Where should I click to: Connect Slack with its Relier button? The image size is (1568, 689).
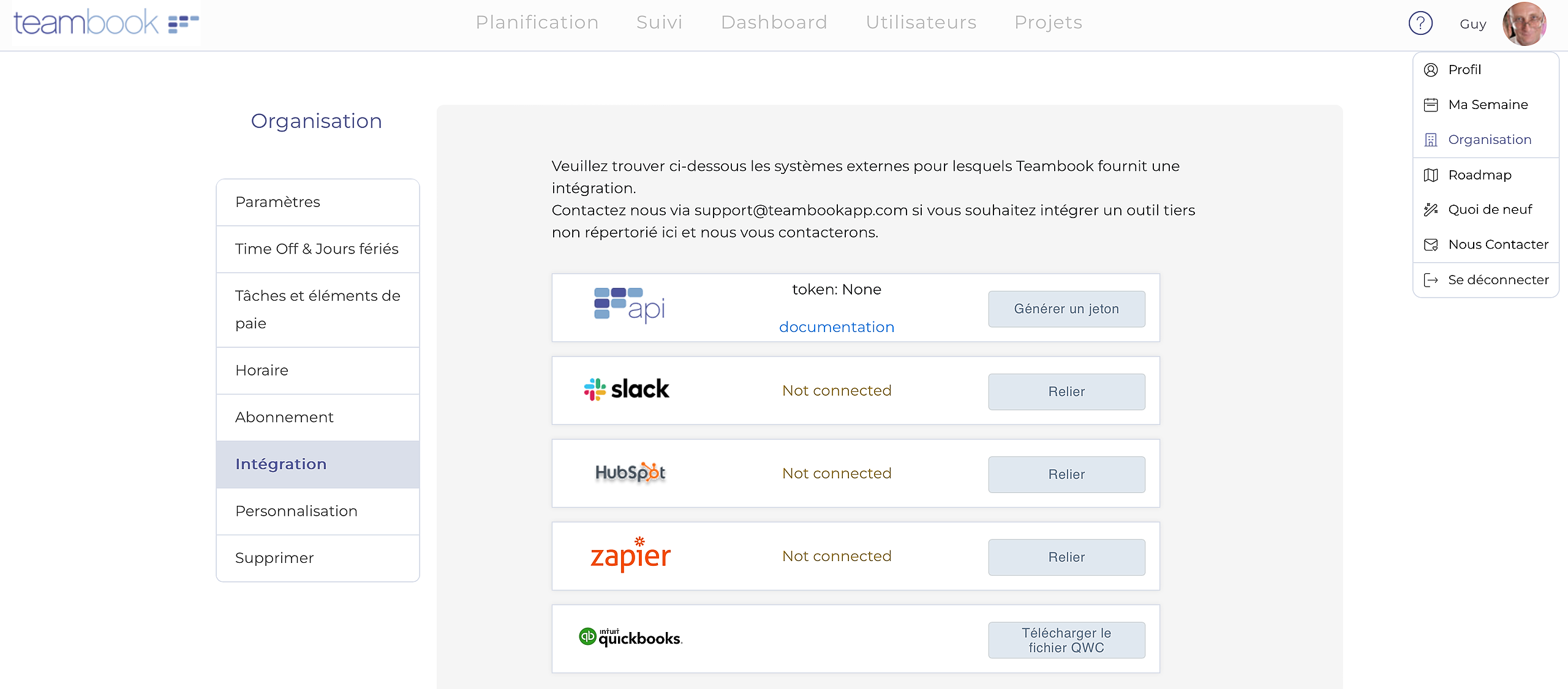tap(1066, 391)
